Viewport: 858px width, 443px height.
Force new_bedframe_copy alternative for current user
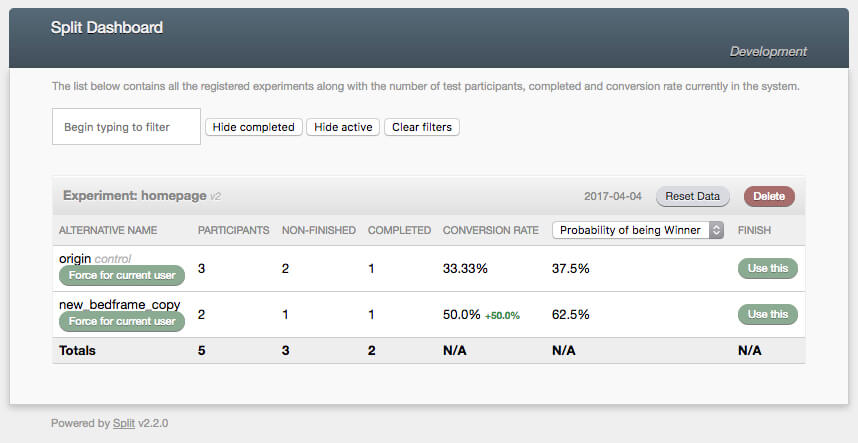[122, 321]
